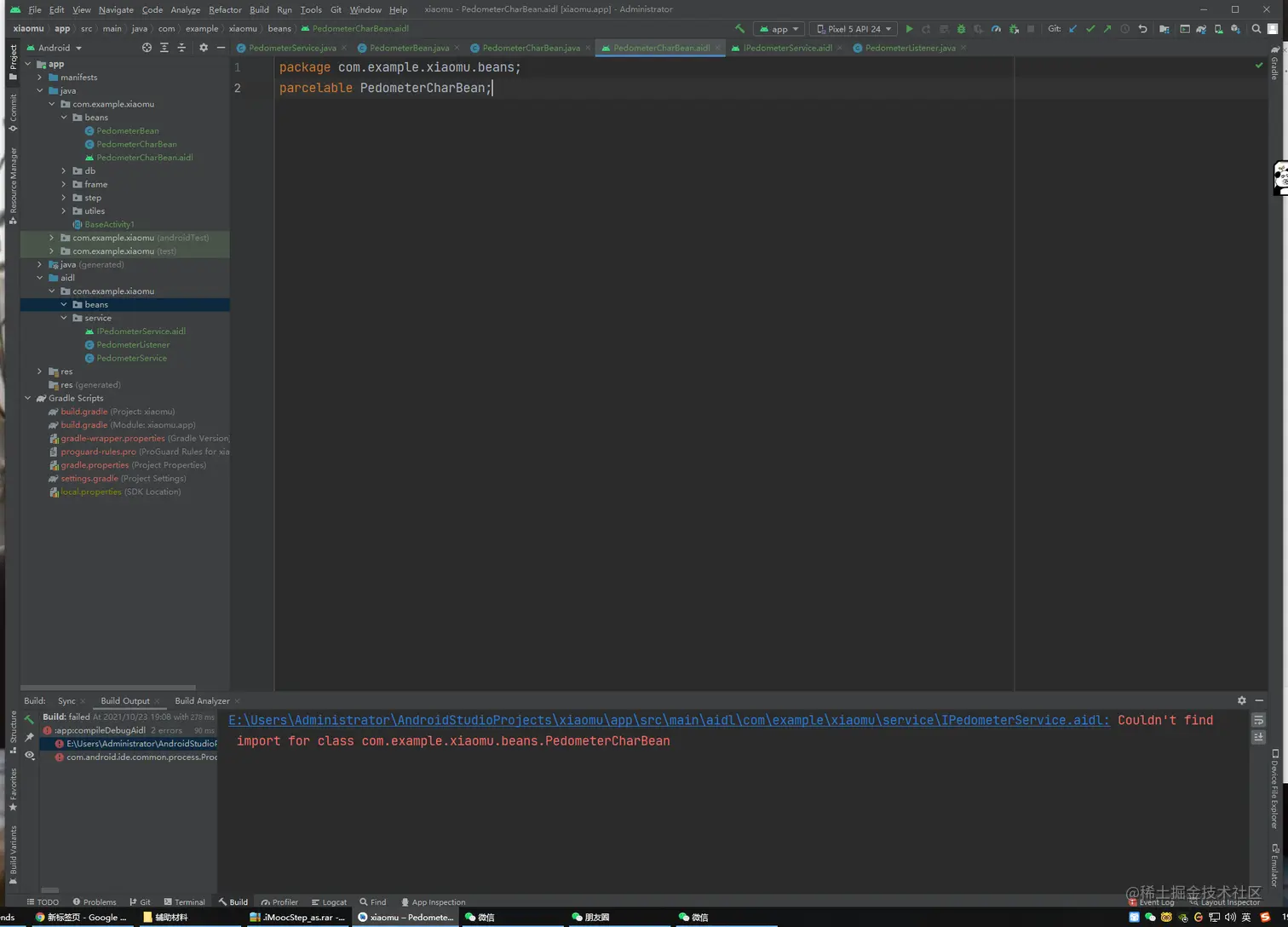The height and width of the screenshot is (927, 1288).
Task: Open the IPedometerService.aidl error path link
Action: tap(669, 720)
